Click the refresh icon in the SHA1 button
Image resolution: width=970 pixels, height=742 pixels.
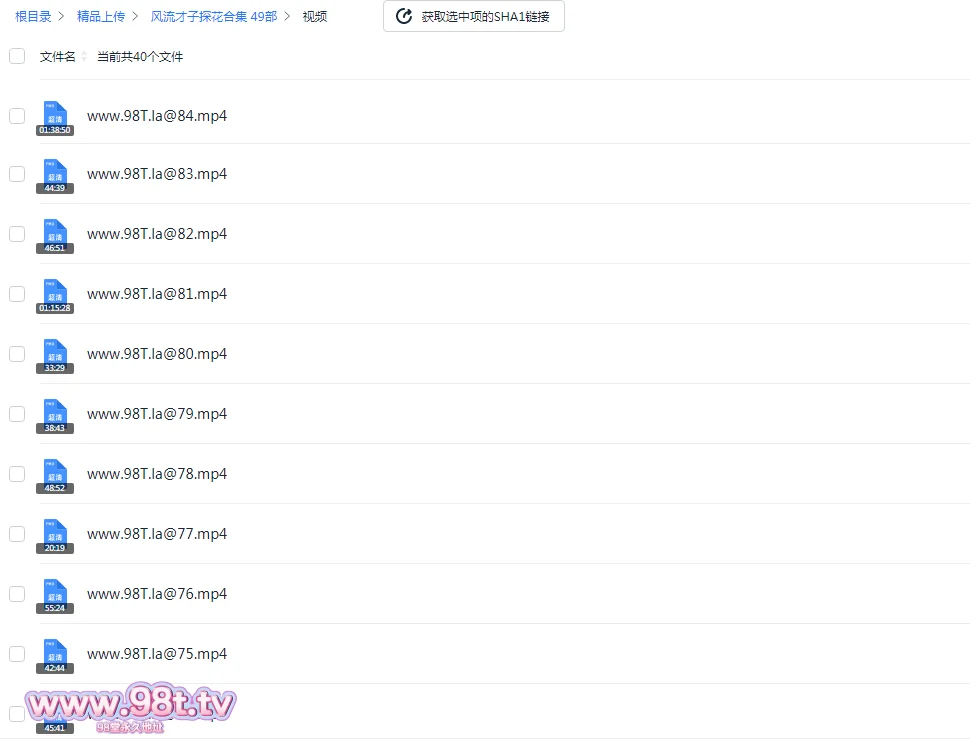click(x=404, y=16)
